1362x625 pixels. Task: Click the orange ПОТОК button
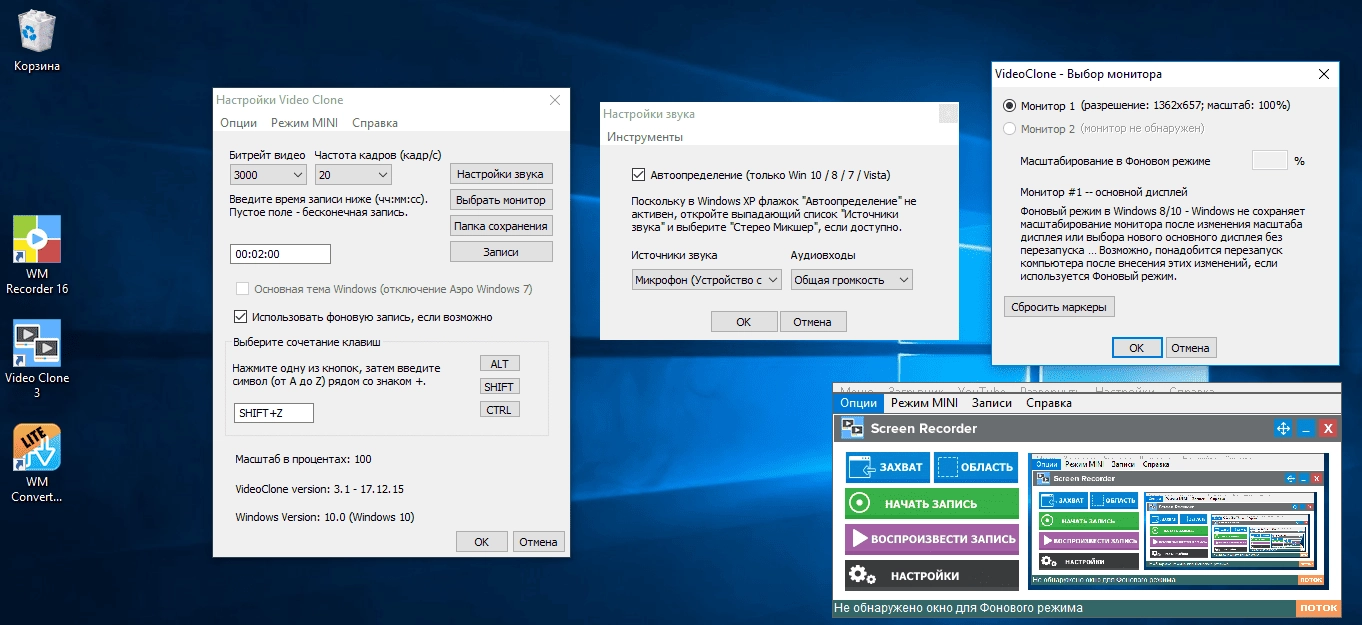point(1318,608)
